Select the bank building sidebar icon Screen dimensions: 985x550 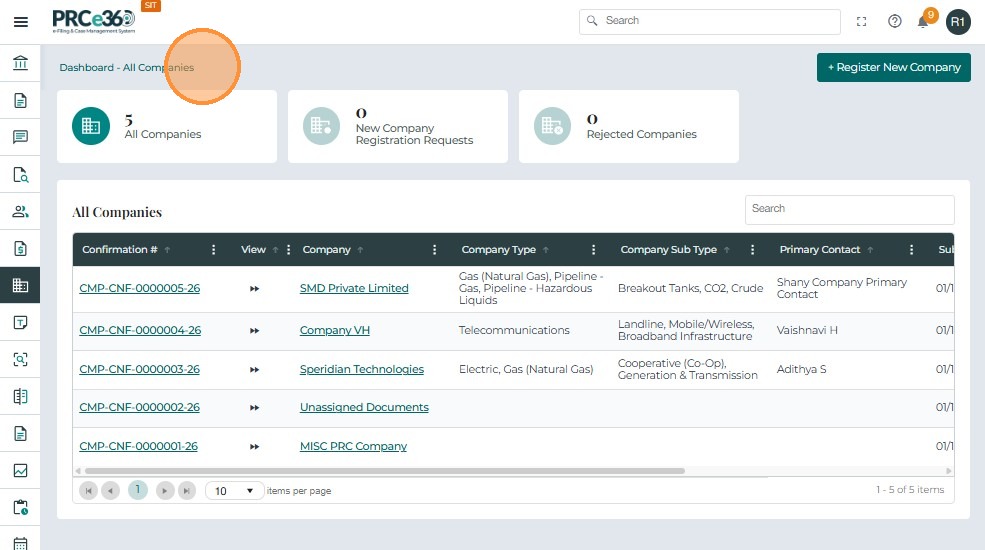tap(20, 64)
